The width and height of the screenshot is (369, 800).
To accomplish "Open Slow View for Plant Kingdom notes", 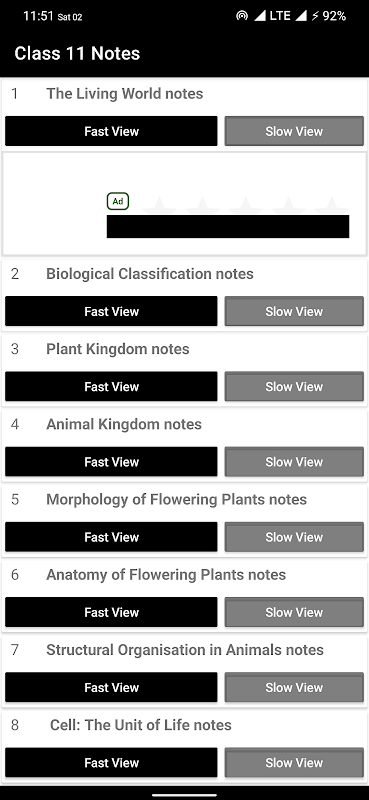I will tap(294, 387).
